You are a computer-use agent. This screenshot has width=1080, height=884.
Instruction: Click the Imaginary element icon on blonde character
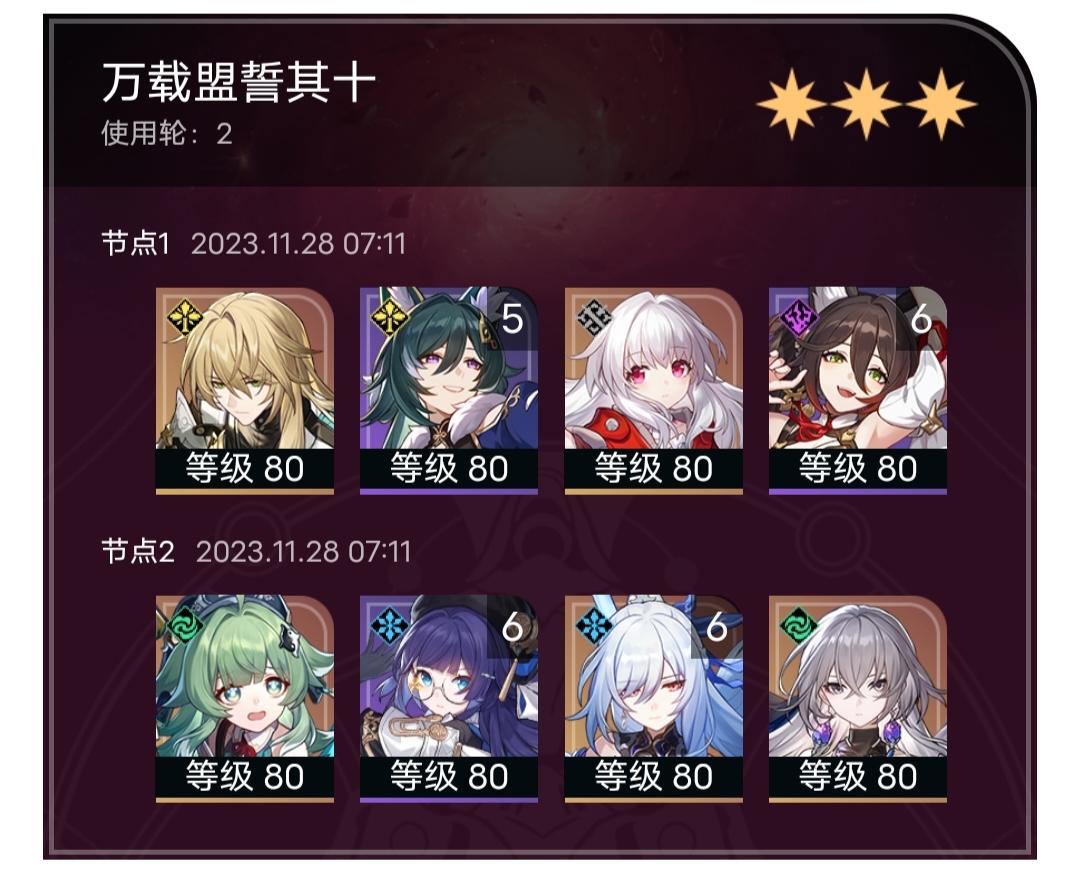pos(184,317)
